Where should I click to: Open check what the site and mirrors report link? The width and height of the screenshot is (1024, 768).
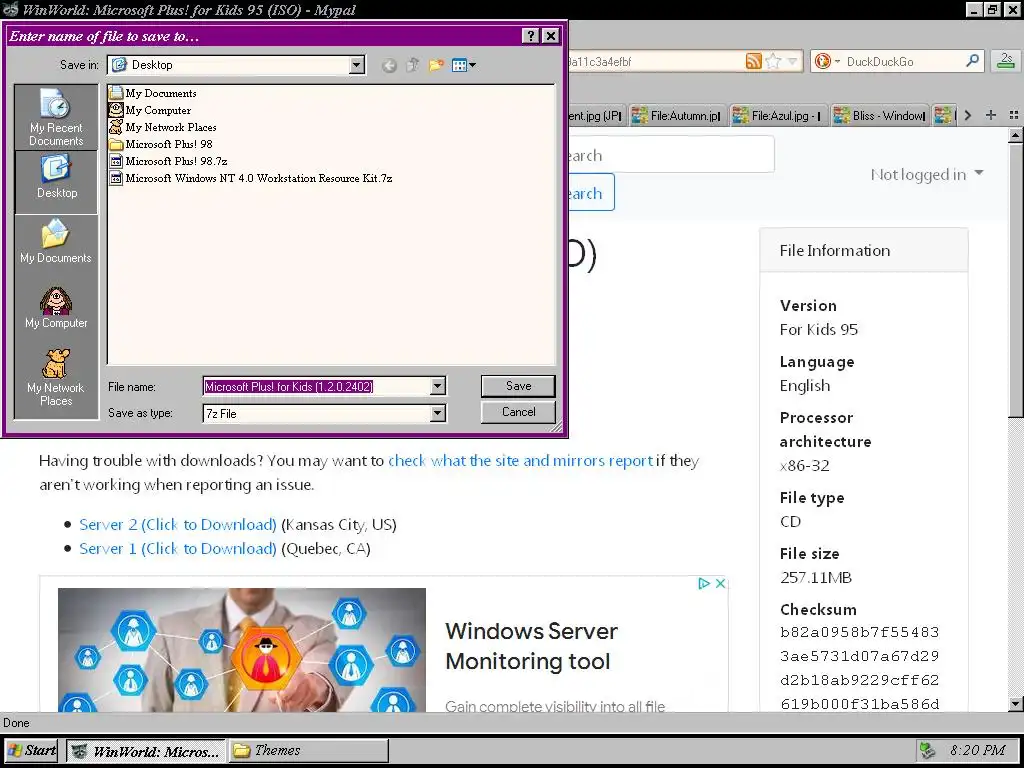pos(520,460)
